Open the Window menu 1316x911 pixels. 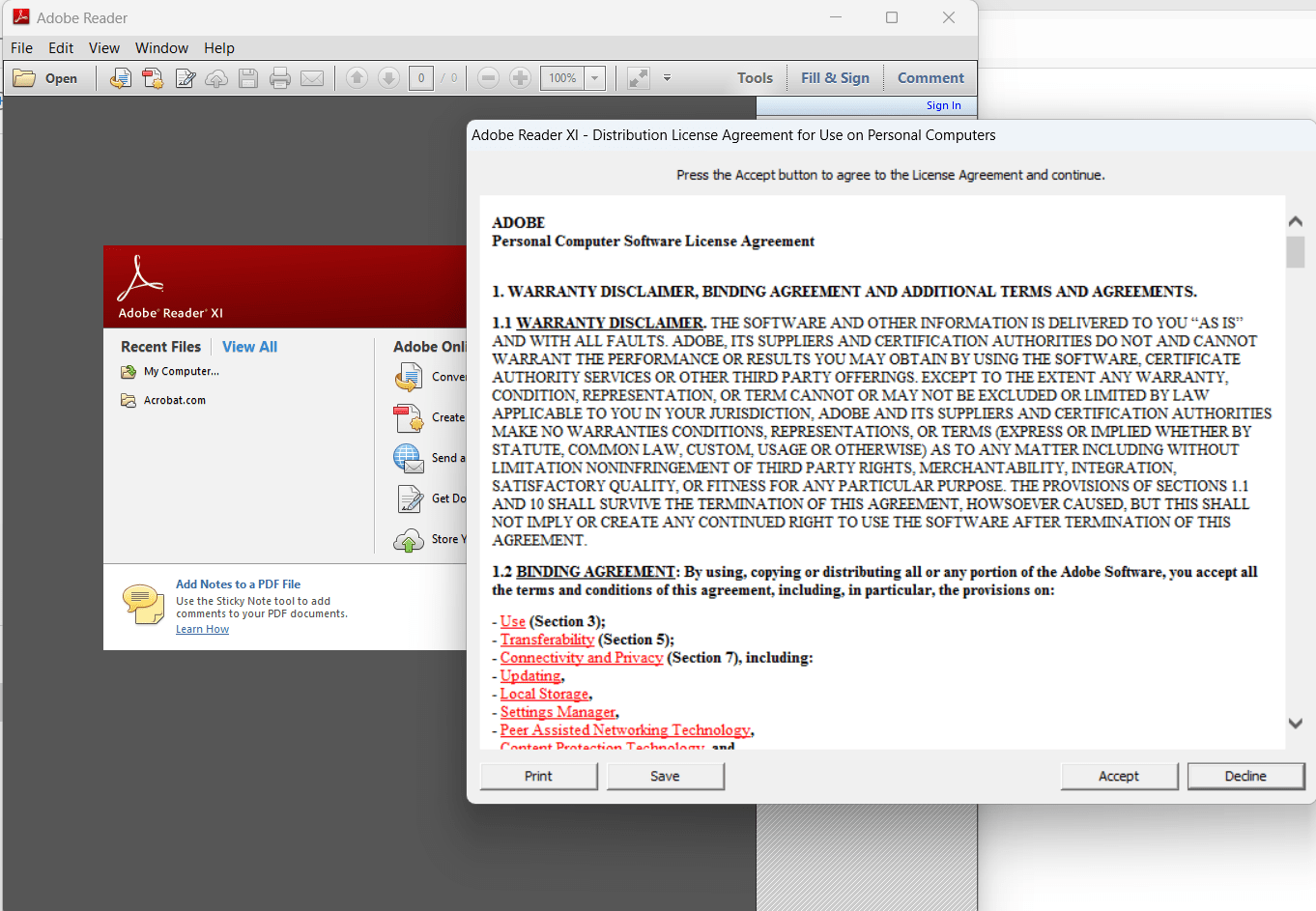161,48
